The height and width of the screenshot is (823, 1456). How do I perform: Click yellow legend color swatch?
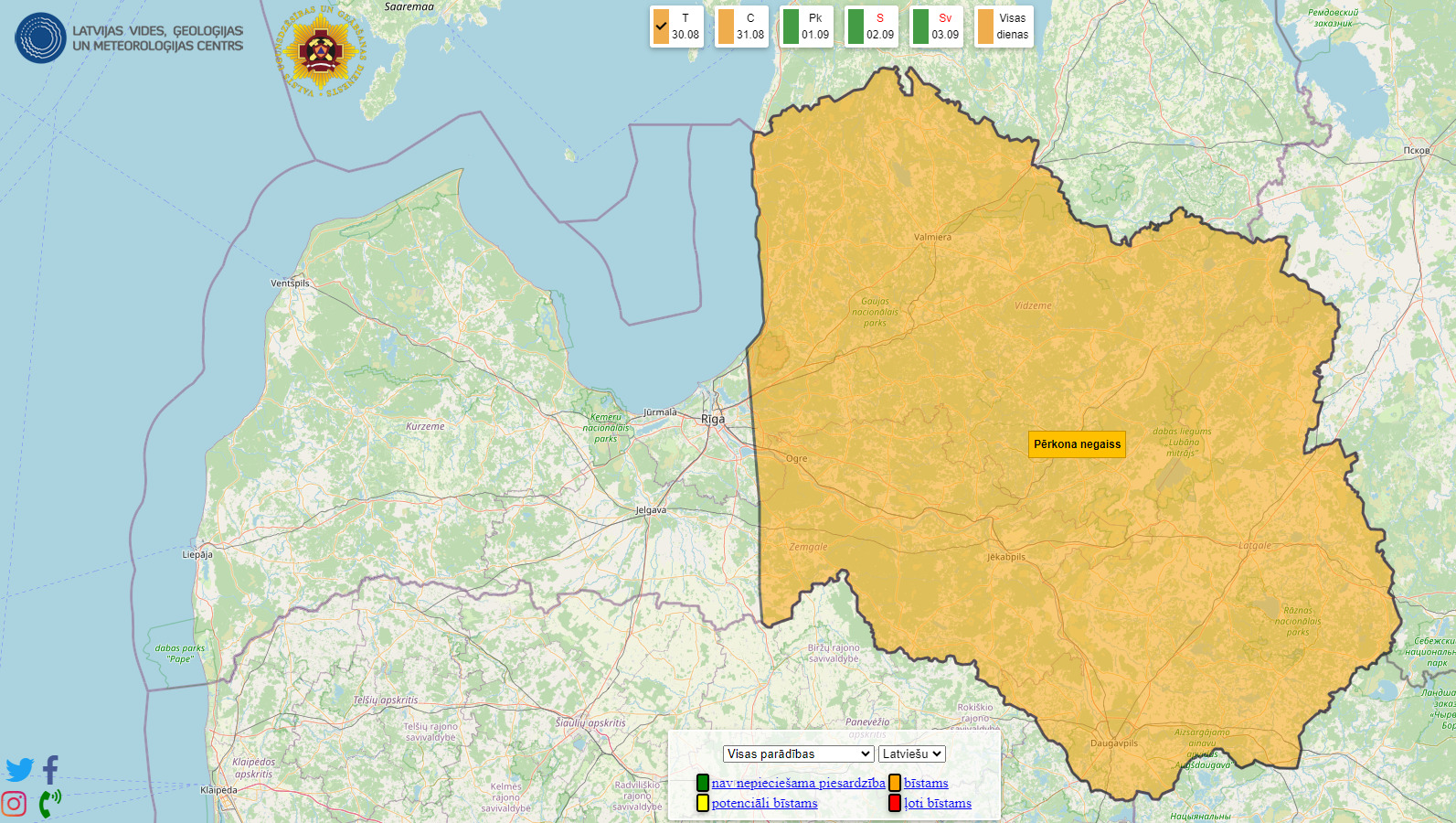[x=702, y=803]
